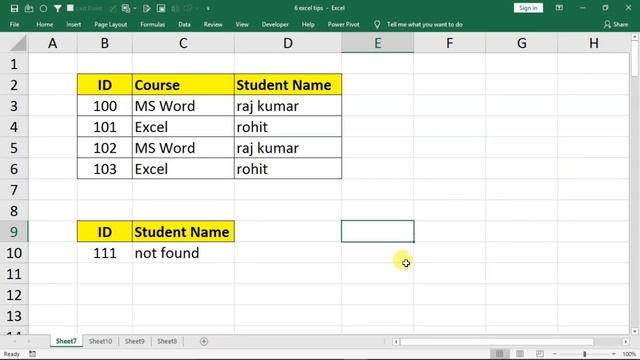Viewport: 640px width, 360px height.
Task: Select Normal view icon in status bar
Action: 500,354
